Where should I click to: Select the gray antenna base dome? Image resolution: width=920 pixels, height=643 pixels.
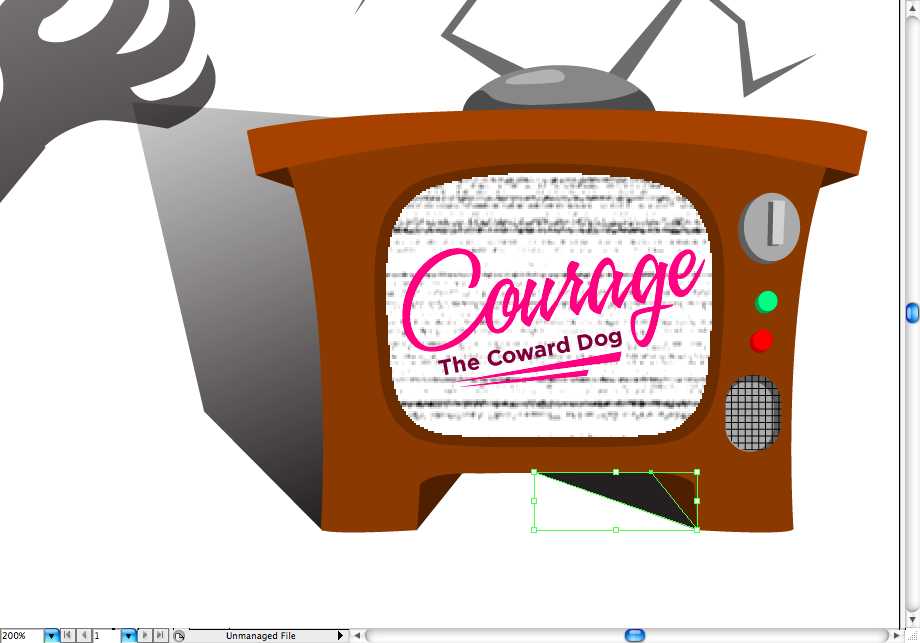pyautogui.click(x=559, y=88)
